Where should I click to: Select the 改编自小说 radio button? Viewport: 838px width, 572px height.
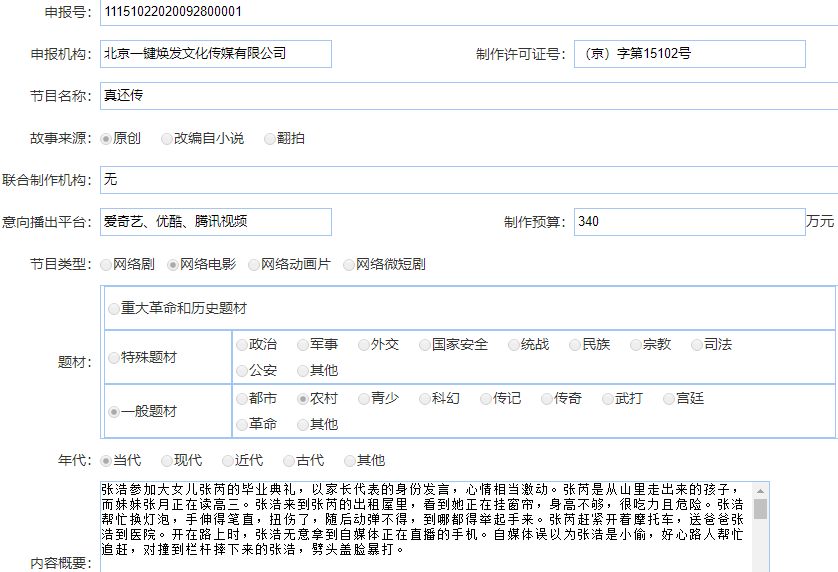(x=167, y=139)
